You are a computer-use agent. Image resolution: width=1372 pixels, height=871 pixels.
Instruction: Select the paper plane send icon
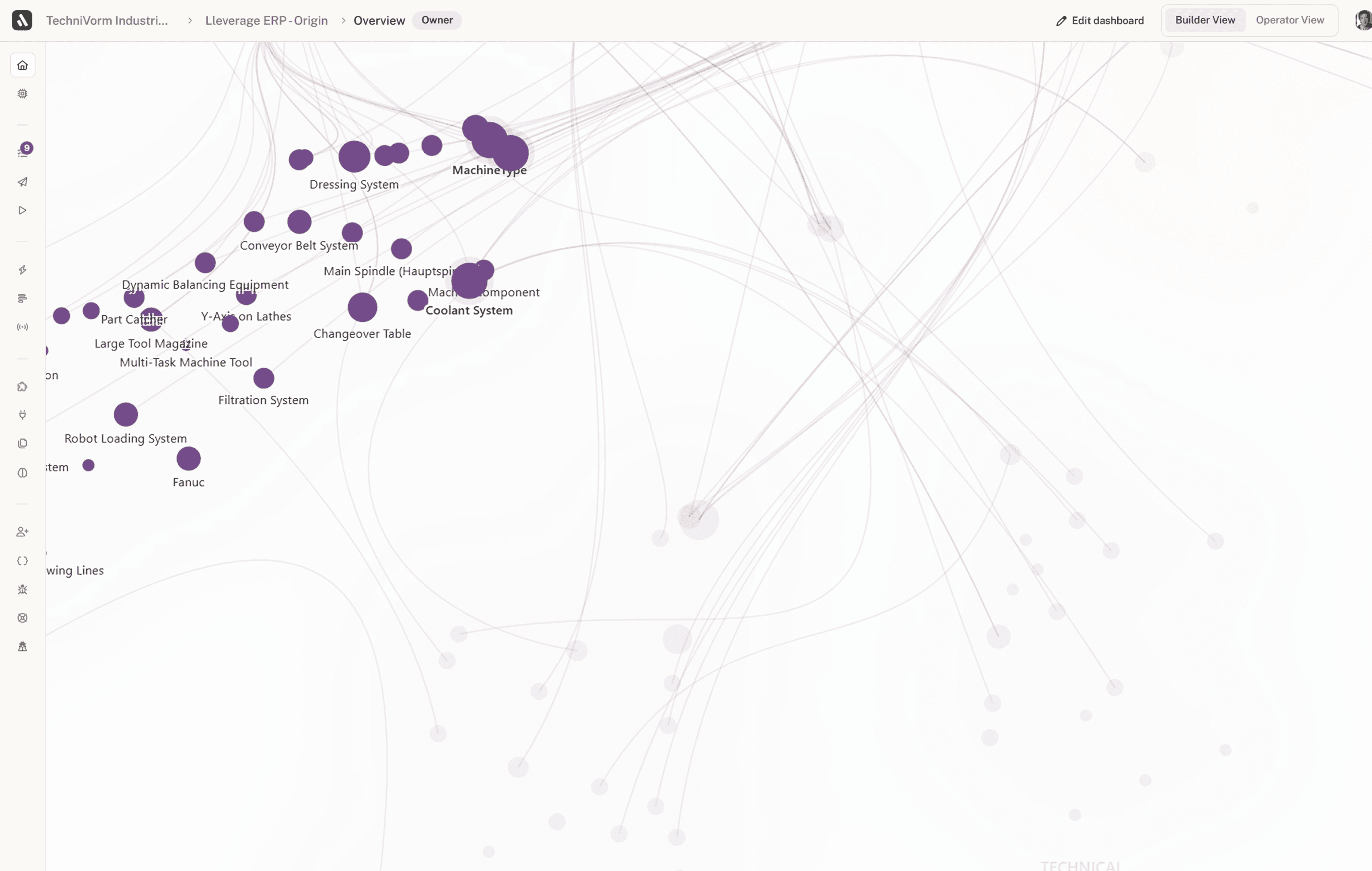tap(22, 182)
